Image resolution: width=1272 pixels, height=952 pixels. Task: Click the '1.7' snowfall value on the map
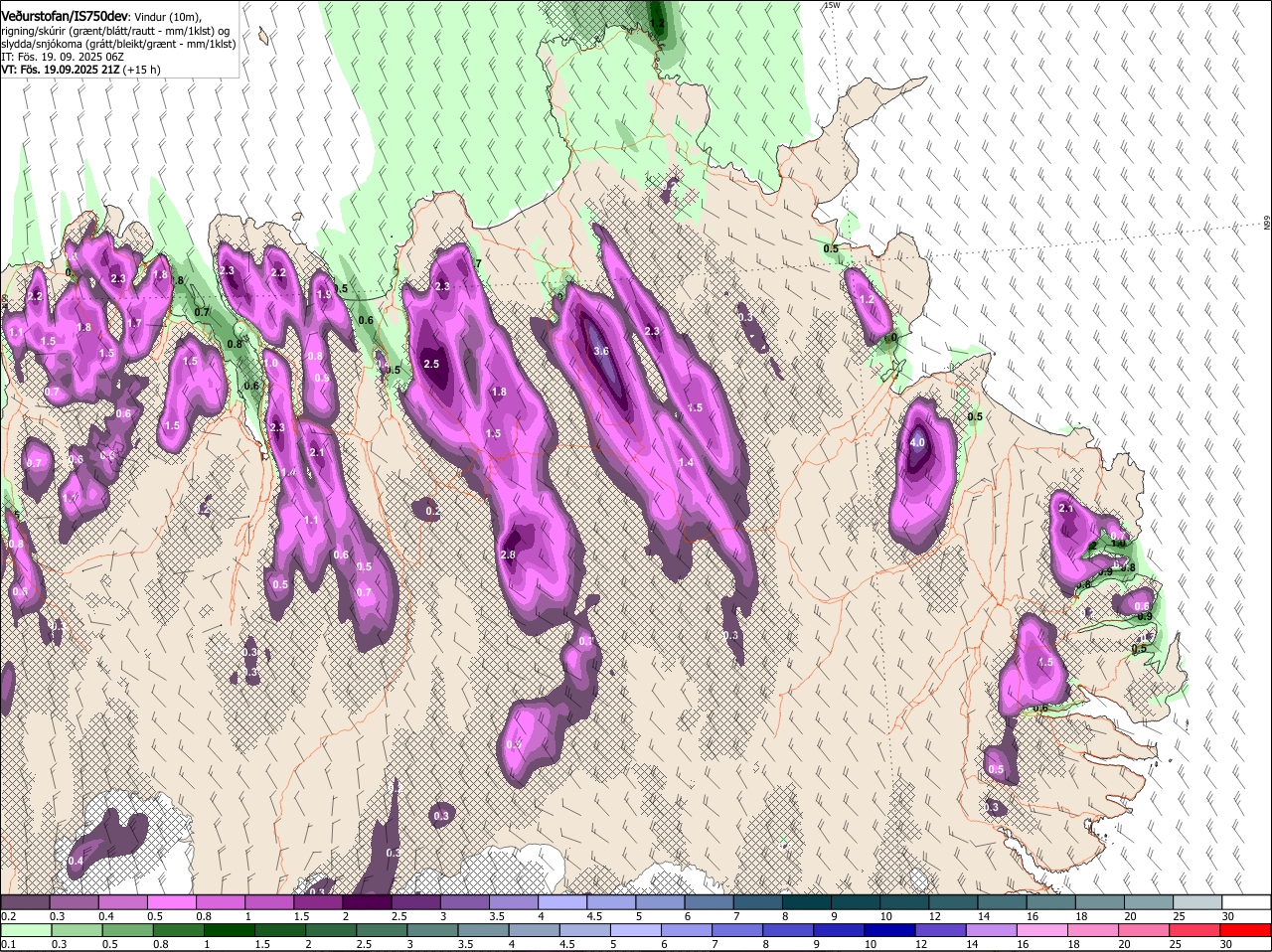[x=134, y=324]
